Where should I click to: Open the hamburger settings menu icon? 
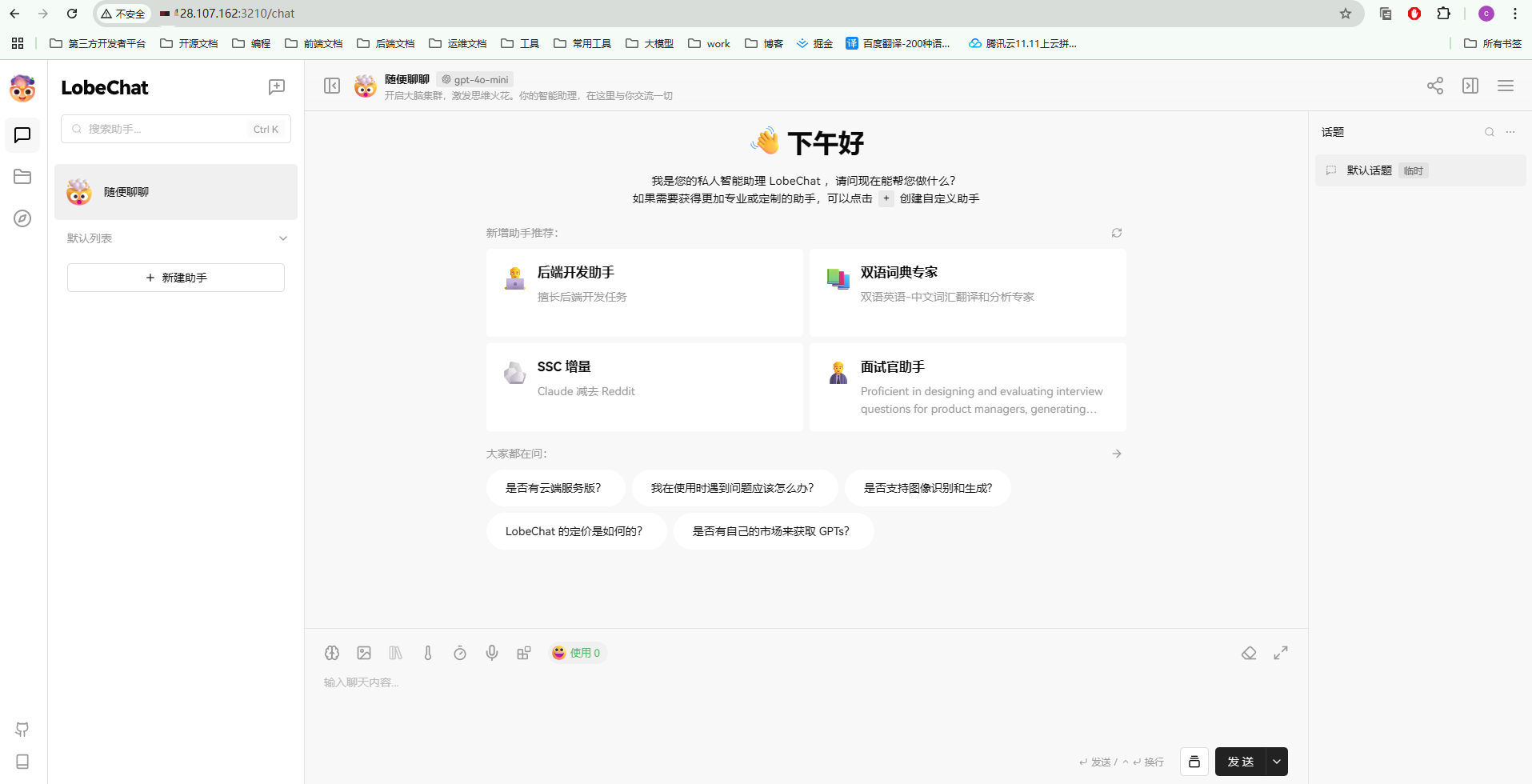point(1506,86)
